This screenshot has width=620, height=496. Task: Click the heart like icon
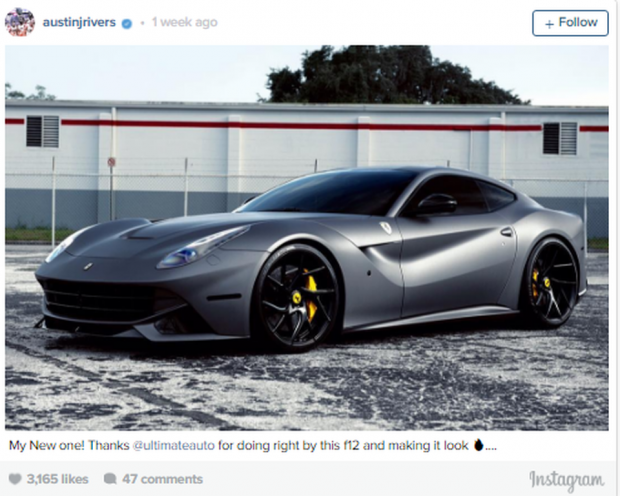click(x=15, y=479)
